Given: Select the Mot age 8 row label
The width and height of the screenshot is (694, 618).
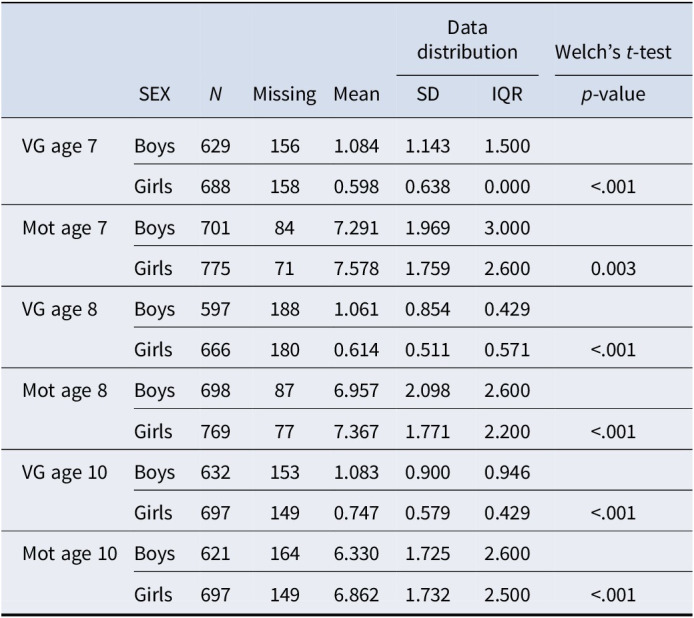Looking at the screenshot, I should [x=64, y=391].
